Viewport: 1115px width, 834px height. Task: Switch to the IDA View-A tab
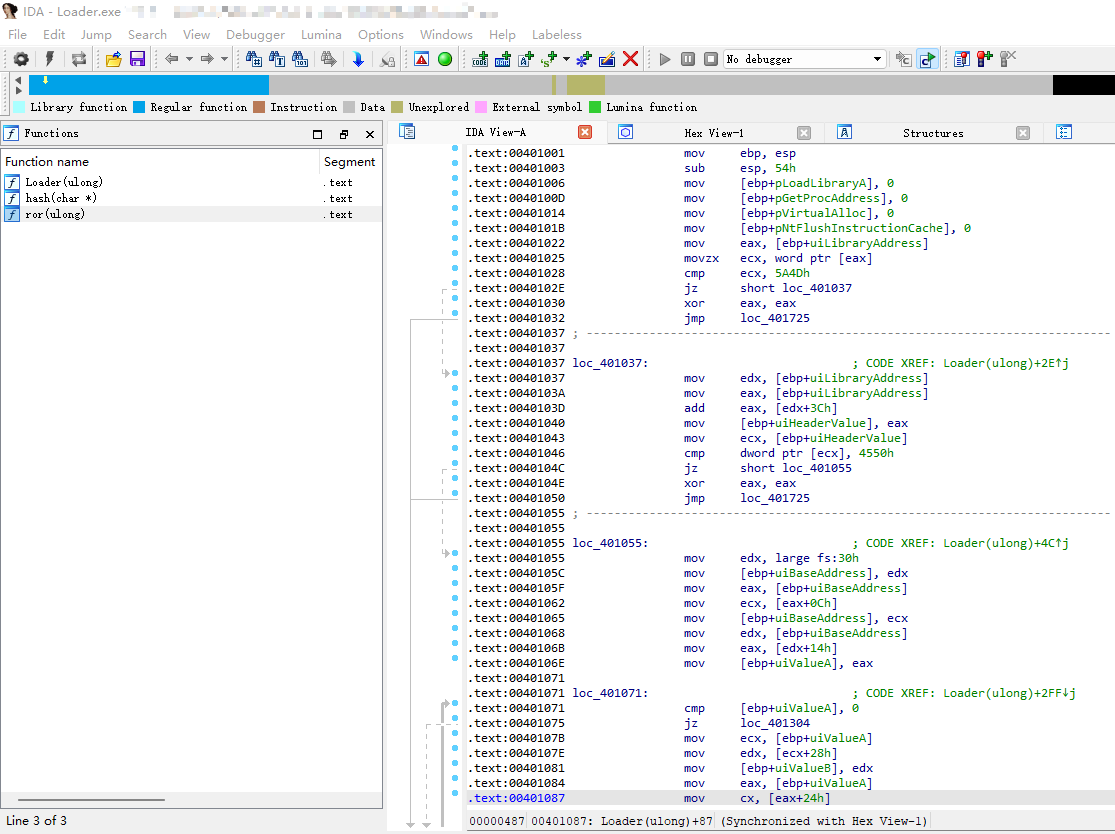pyautogui.click(x=496, y=133)
